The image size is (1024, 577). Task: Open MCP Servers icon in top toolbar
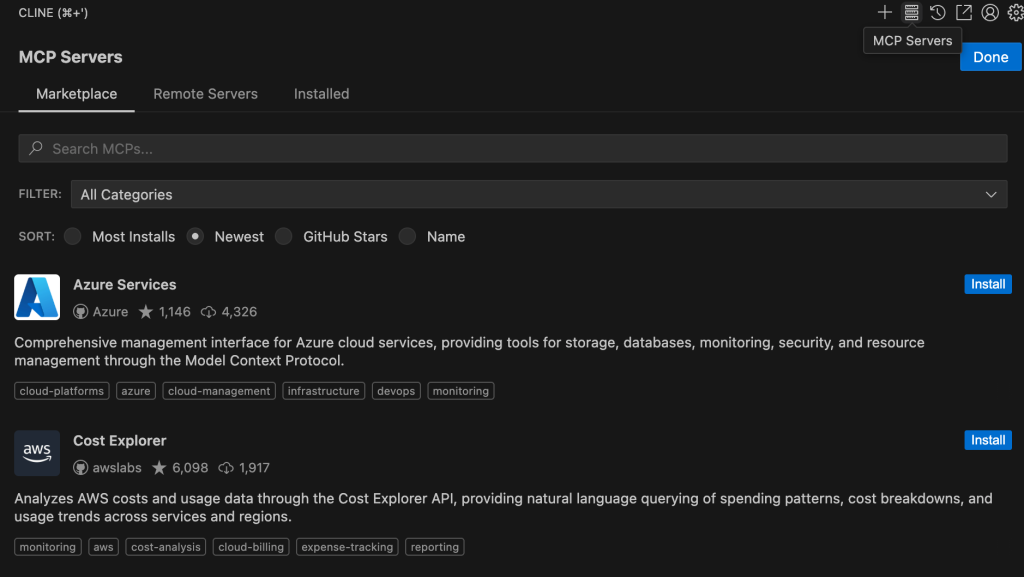pos(911,13)
